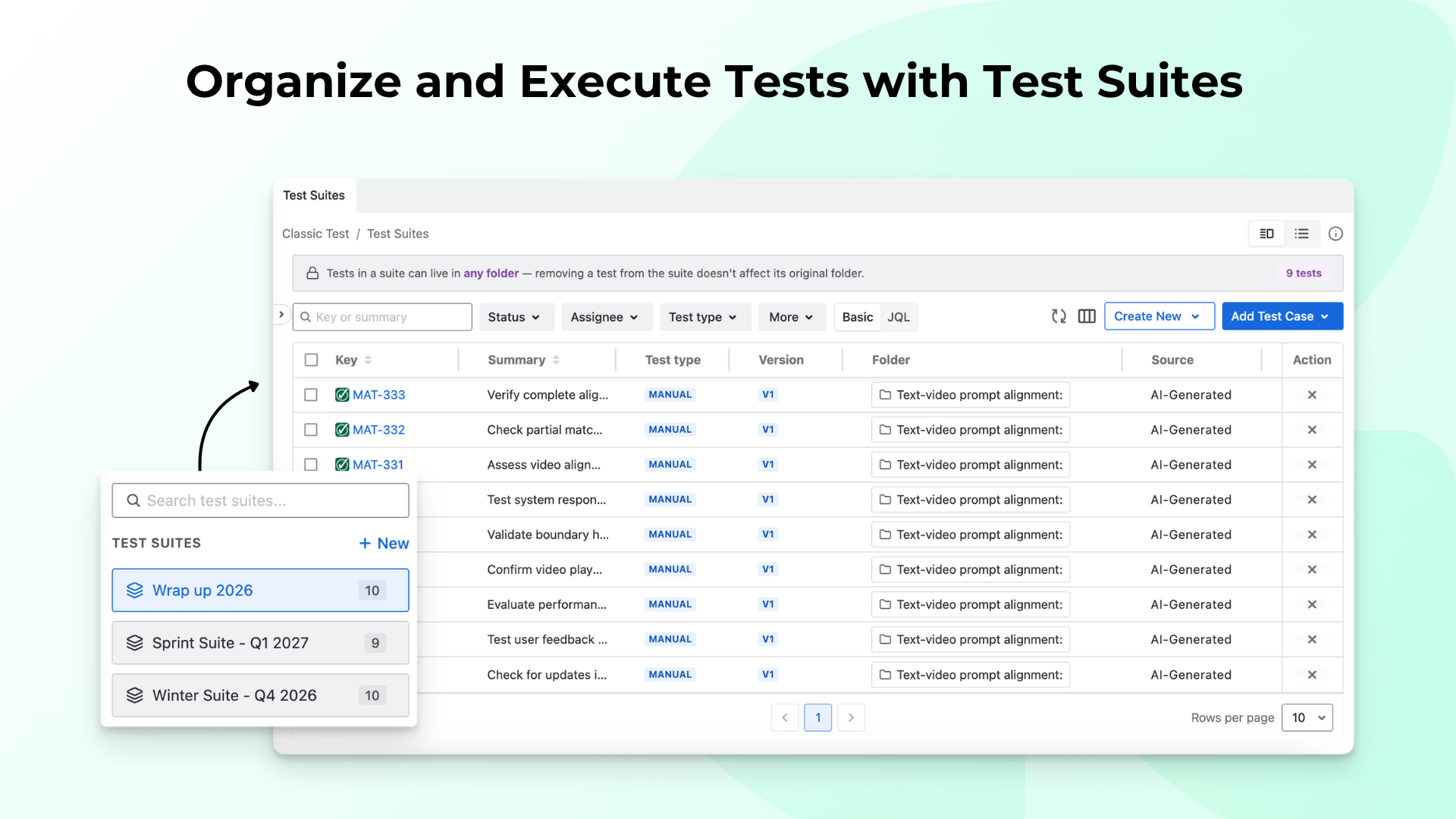This screenshot has height=819, width=1456.
Task: Click the refresh icon in toolbar
Action: coord(1059,316)
